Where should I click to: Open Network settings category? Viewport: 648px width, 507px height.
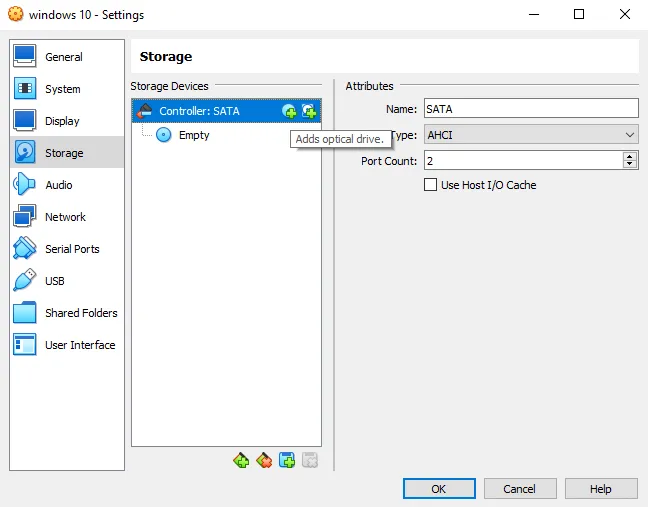click(x=67, y=217)
